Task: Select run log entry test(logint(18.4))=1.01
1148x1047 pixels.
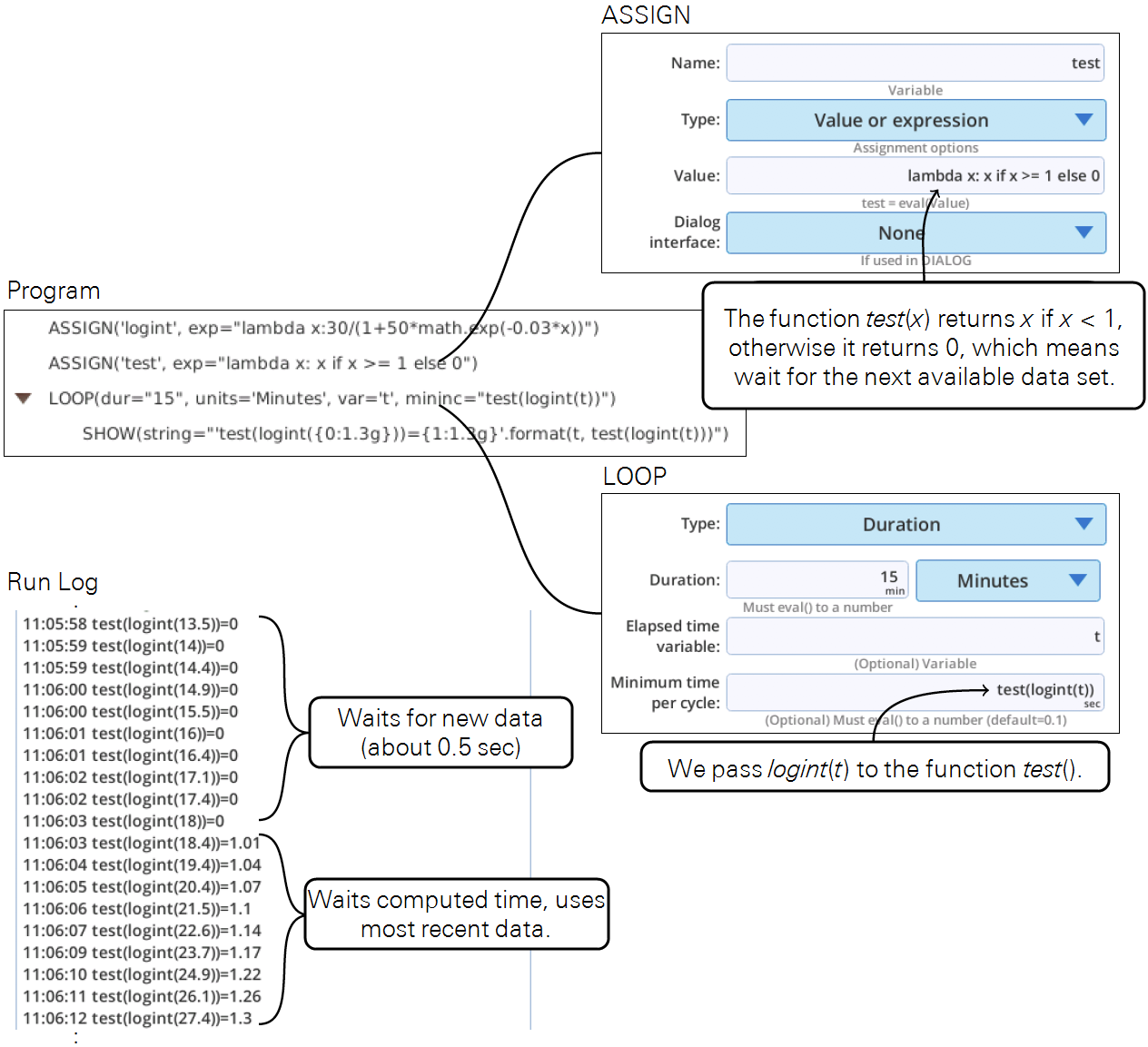Action: pos(141,844)
